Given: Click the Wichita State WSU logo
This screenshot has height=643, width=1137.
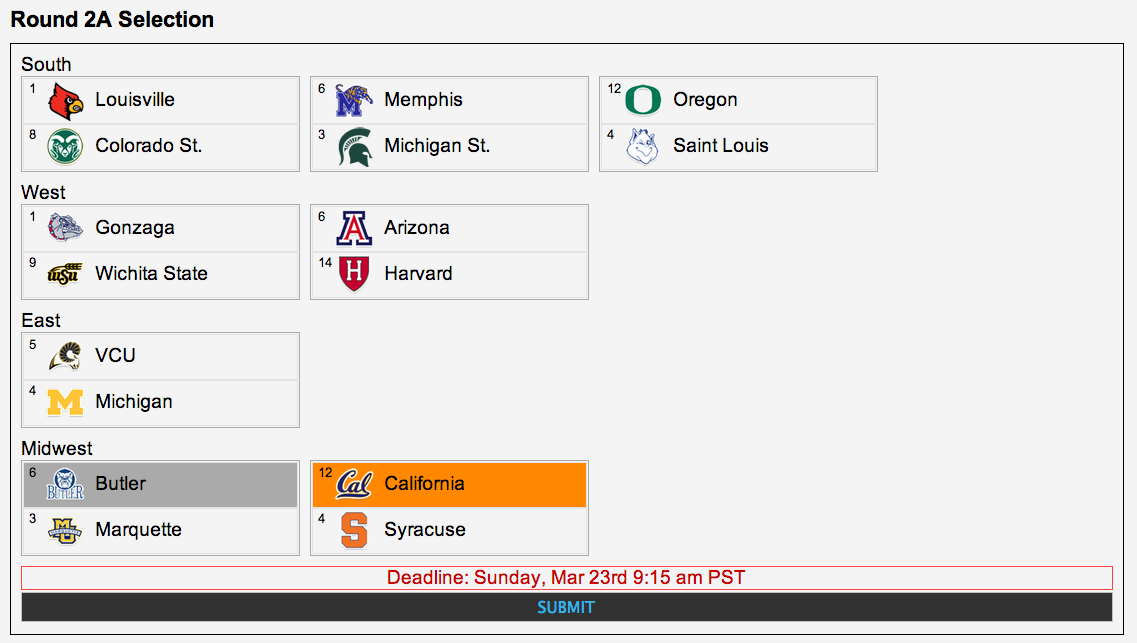Looking at the screenshot, I should 65,274.
